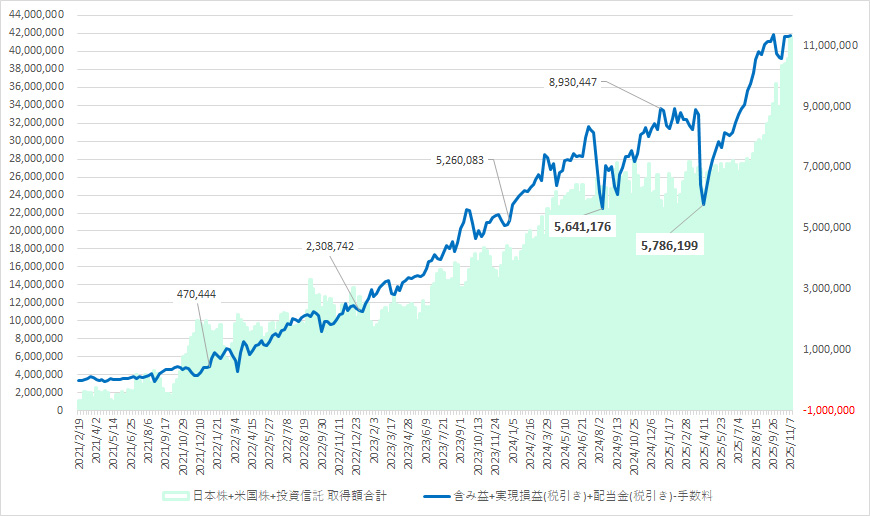Select 11,000,000 on the right axis
The height and width of the screenshot is (516, 870).
pos(826,46)
